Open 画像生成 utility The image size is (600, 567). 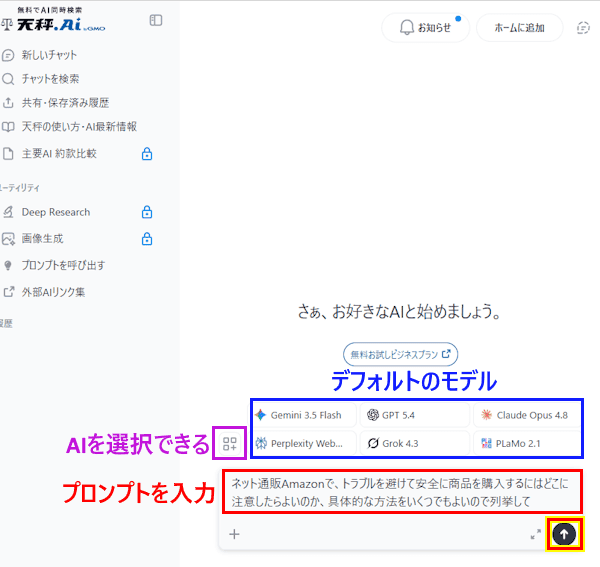click(x=42, y=239)
